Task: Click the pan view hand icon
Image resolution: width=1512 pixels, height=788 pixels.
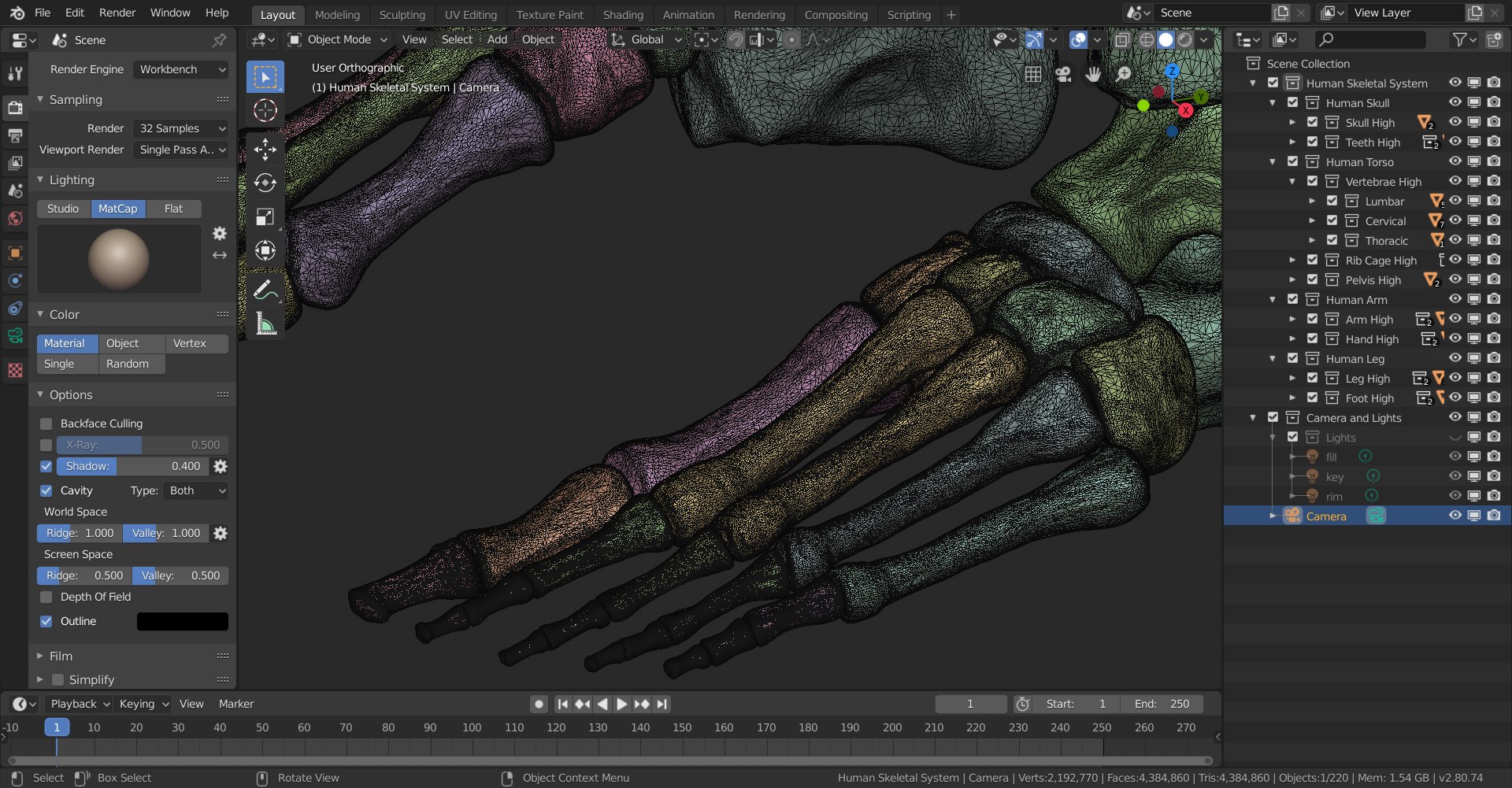Action: 1093,74
